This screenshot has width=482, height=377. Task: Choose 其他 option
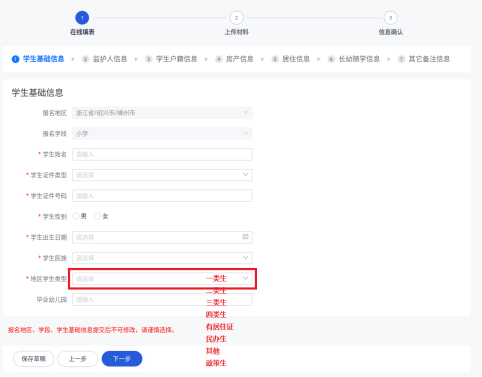tap(213, 351)
